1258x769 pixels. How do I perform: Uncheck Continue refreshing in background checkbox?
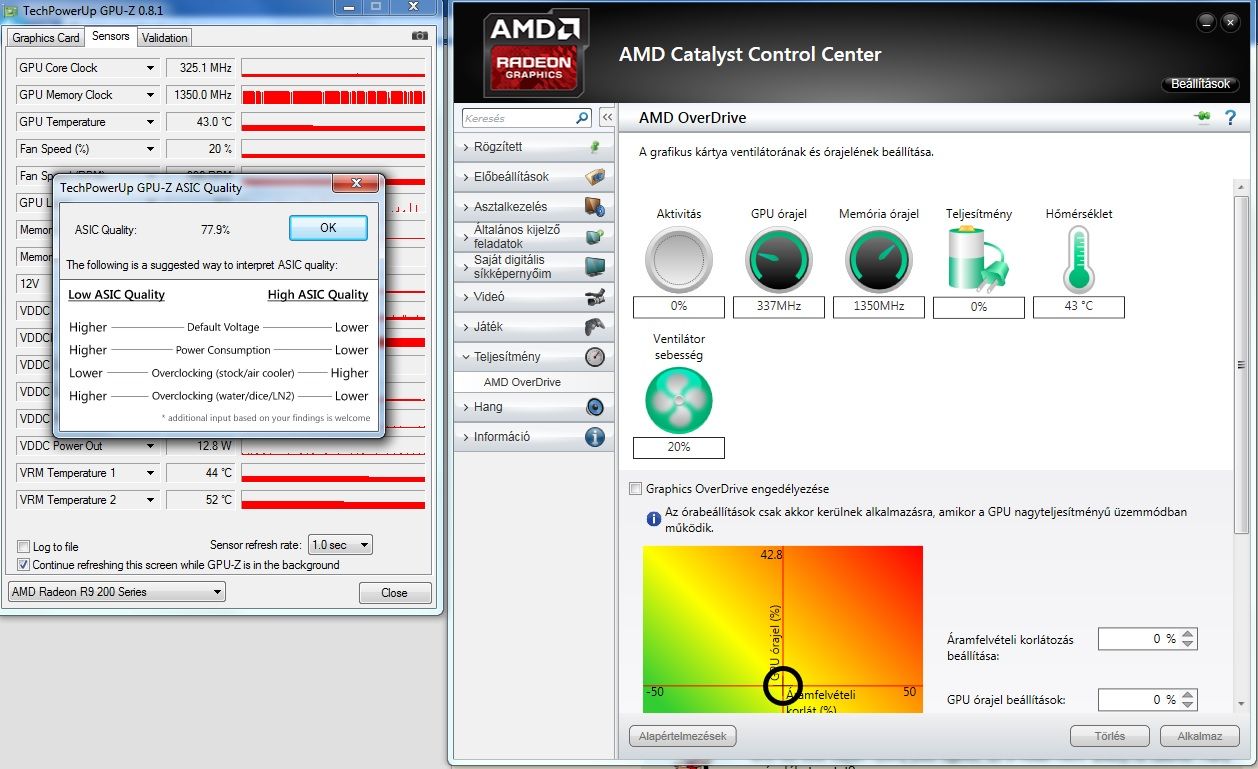(23, 565)
